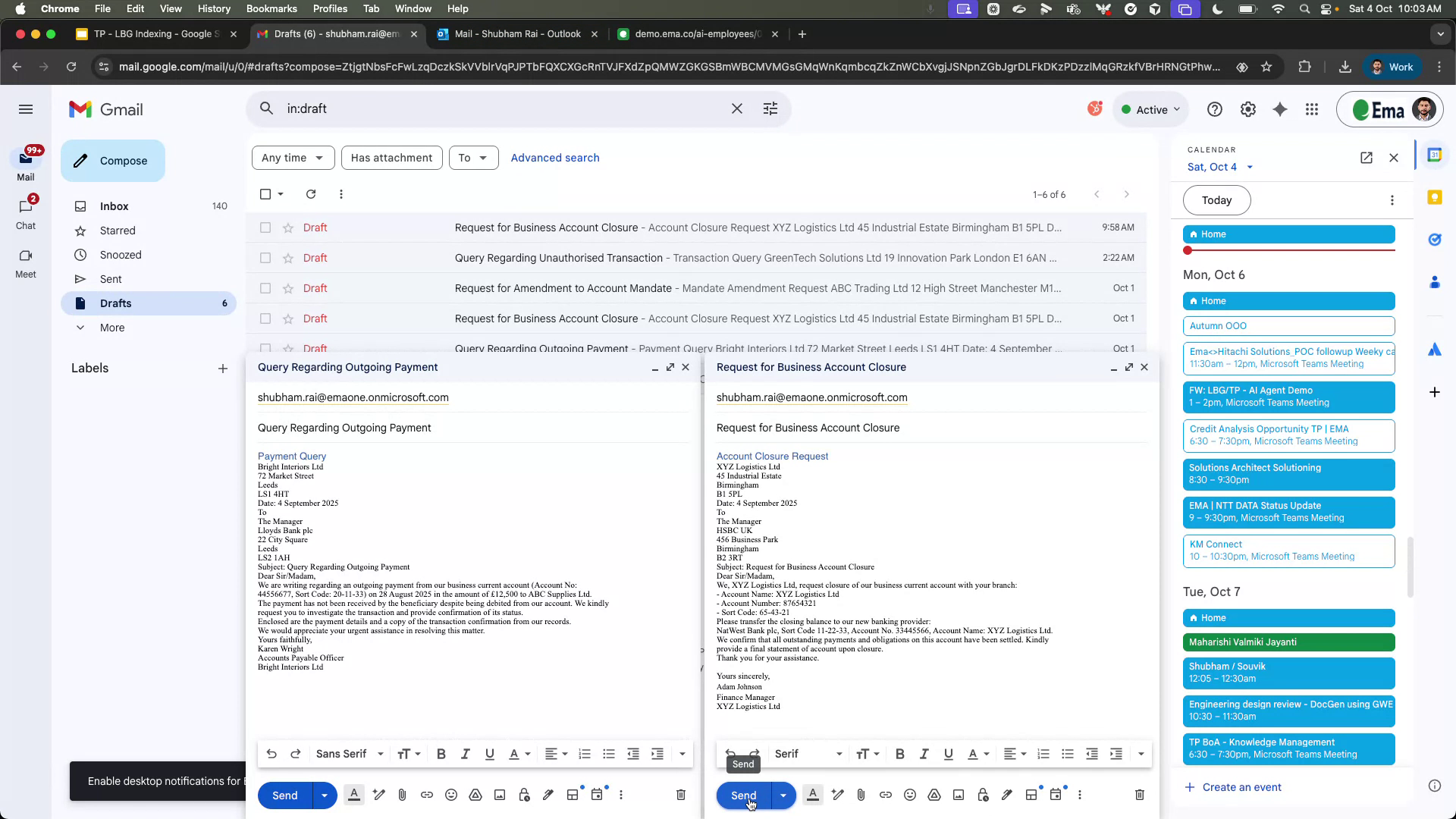Screen dimensions: 1456x819
Task: Open Advanced search
Action: pyautogui.click(x=554, y=158)
